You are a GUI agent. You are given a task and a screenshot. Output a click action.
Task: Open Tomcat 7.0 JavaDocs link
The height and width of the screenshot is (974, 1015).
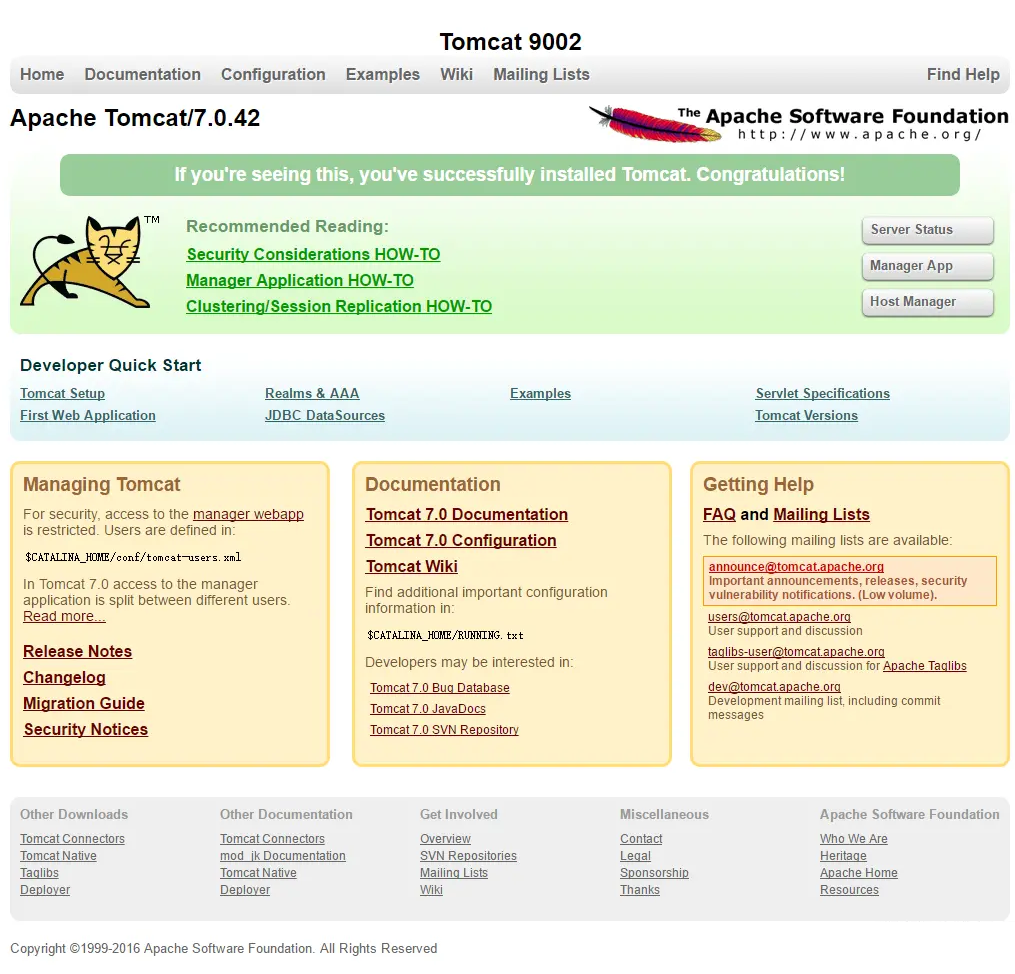[x=428, y=709]
